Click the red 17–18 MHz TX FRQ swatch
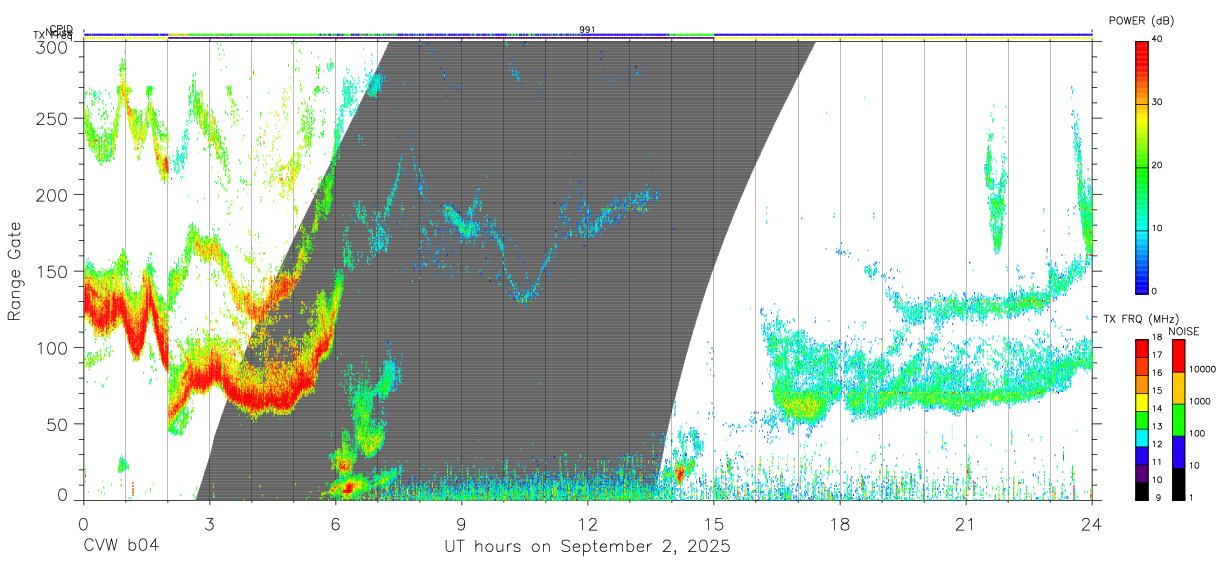The height and width of the screenshot is (567, 1228). pyautogui.click(x=1142, y=348)
